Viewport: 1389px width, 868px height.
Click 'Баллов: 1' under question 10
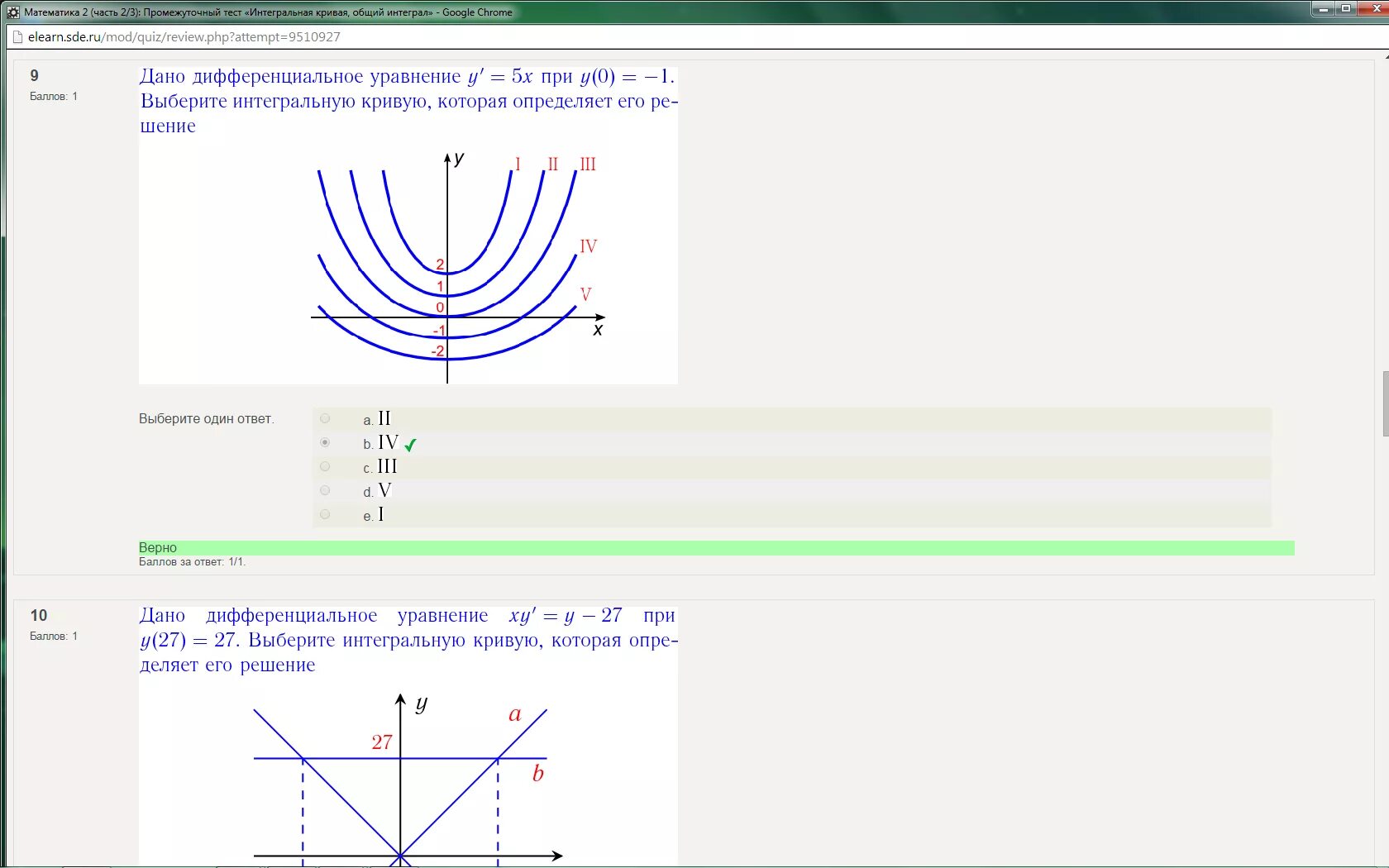[54, 637]
